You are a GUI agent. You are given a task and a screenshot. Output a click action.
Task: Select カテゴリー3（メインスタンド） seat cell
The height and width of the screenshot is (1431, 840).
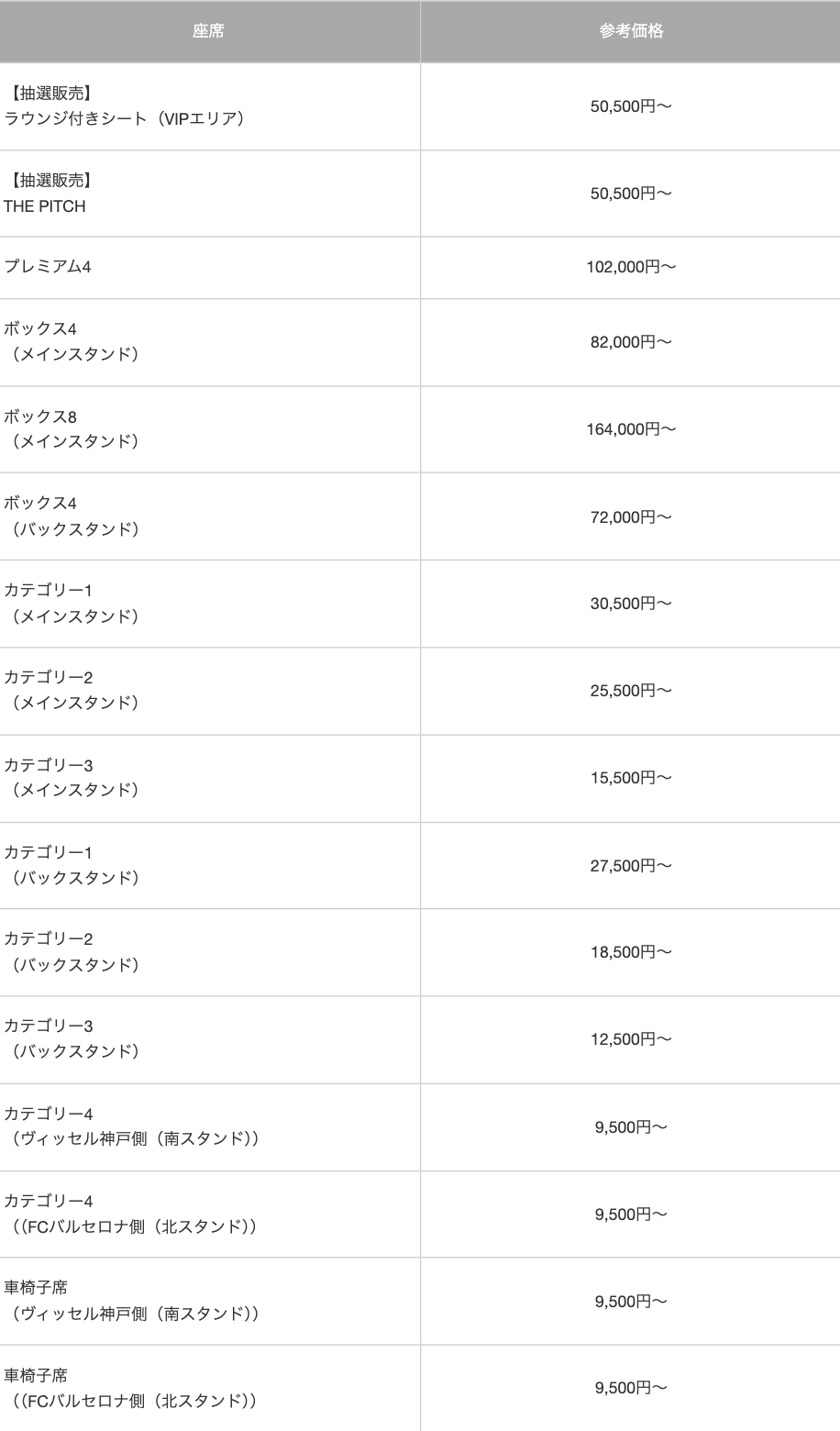coord(72,778)
